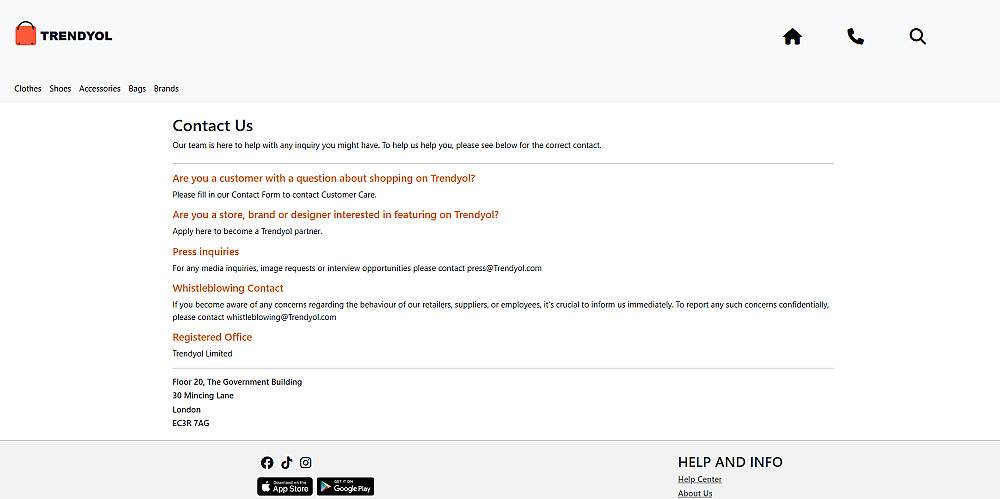This screenshot has height=499, width=1000.
Task: Select Accessories in the navigation bar
Action: coord(100,89)
